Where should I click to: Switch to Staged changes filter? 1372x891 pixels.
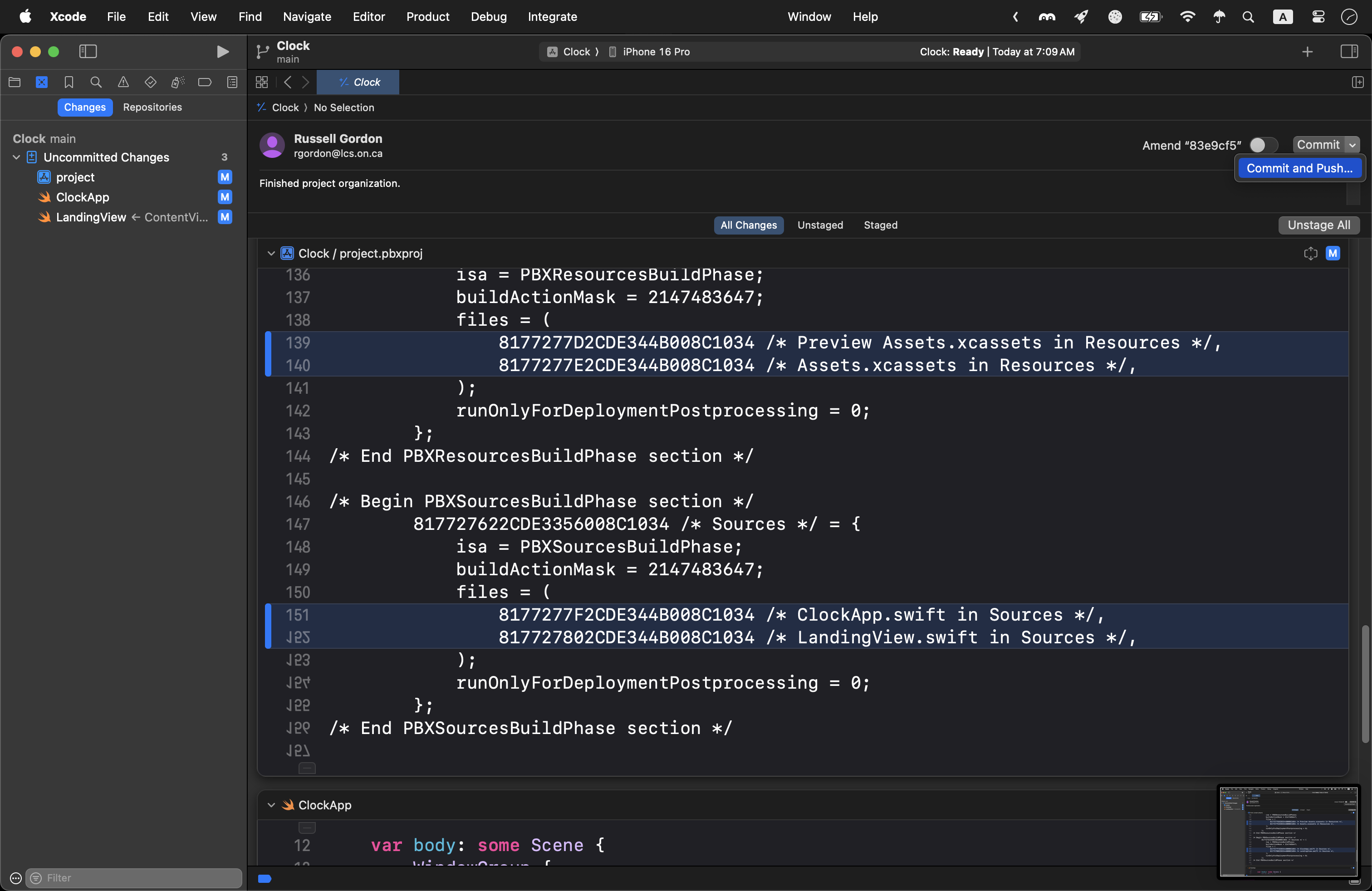tap(880, 225)
